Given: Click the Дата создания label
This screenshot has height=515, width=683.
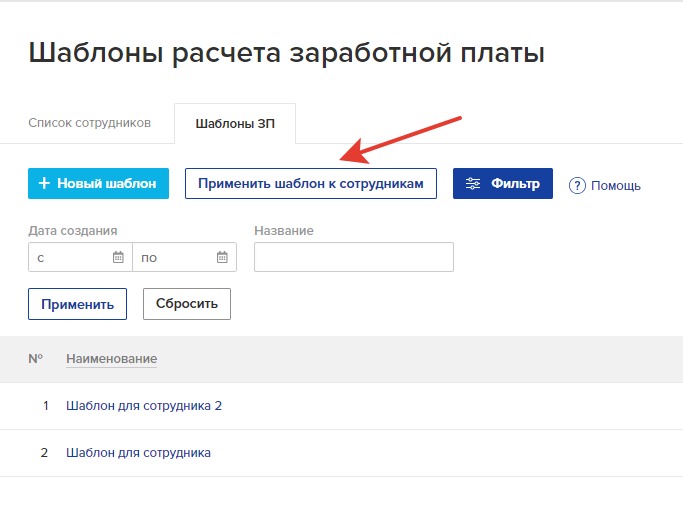Looking at the screenshot, I should coord(73,230).
